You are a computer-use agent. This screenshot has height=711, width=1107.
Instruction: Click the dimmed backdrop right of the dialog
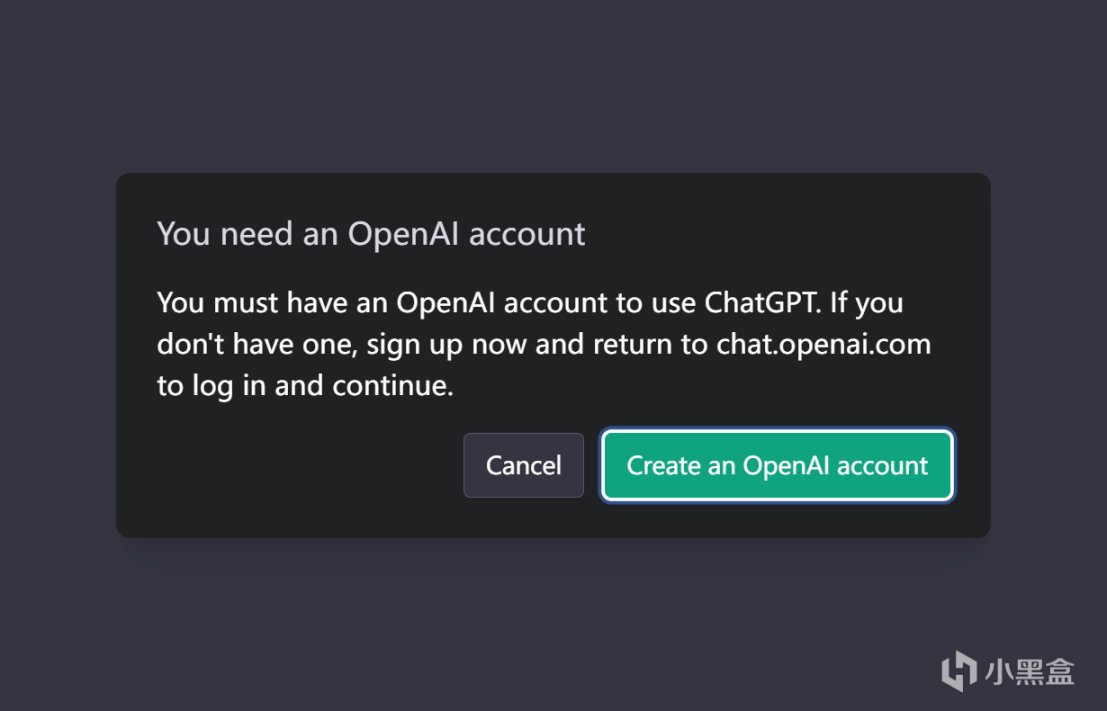point(1048,355)
